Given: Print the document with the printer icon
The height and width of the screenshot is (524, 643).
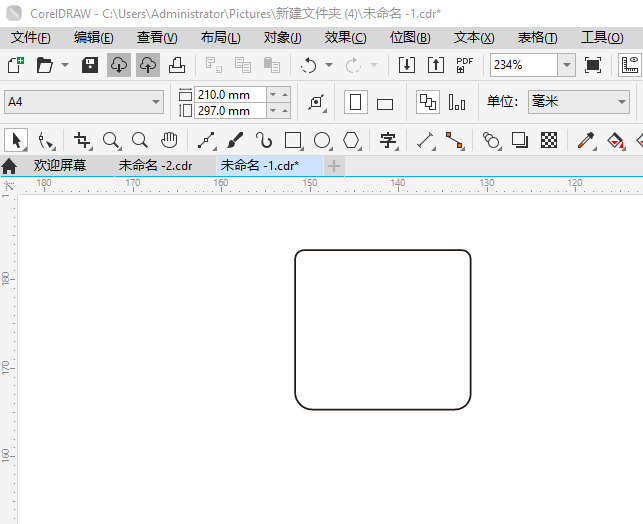Looking at the screenshot, I should [177, 65].
